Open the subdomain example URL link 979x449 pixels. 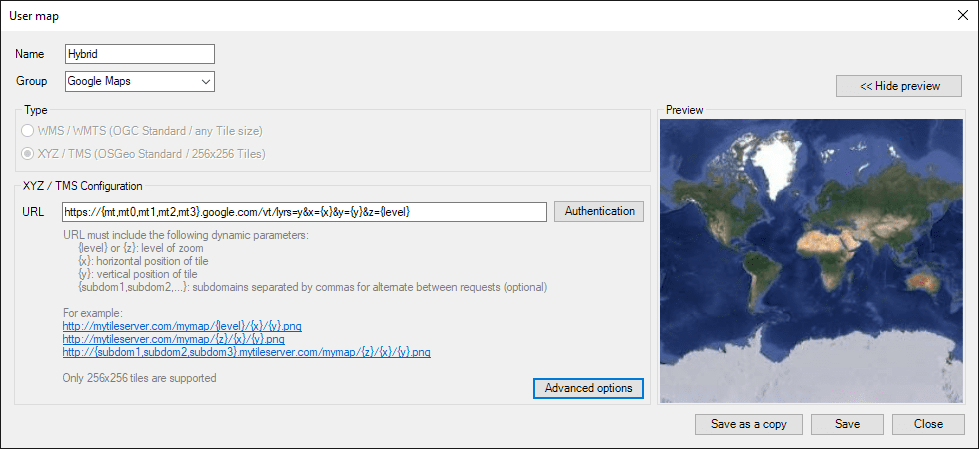(246, 352)
